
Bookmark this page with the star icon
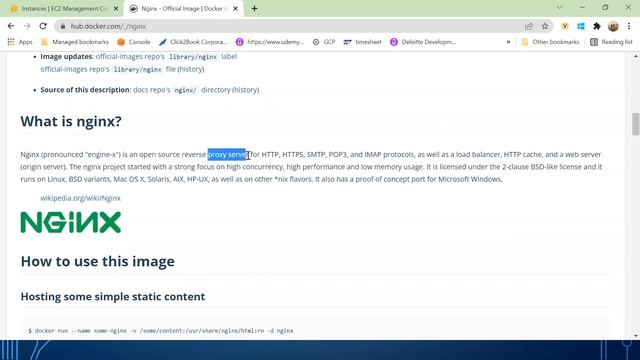pos(545,26)
